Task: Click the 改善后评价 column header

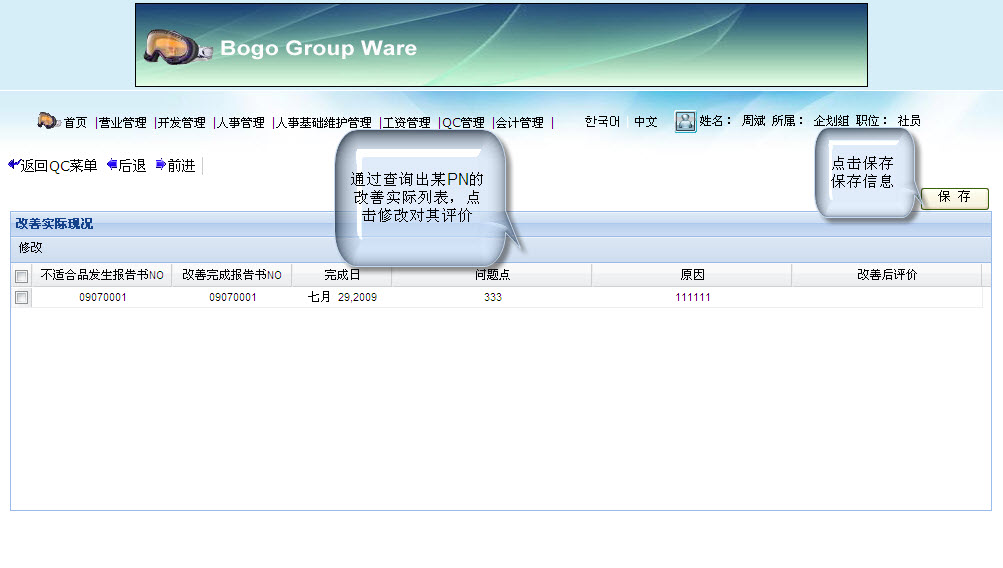Action: tap(886, 275)
